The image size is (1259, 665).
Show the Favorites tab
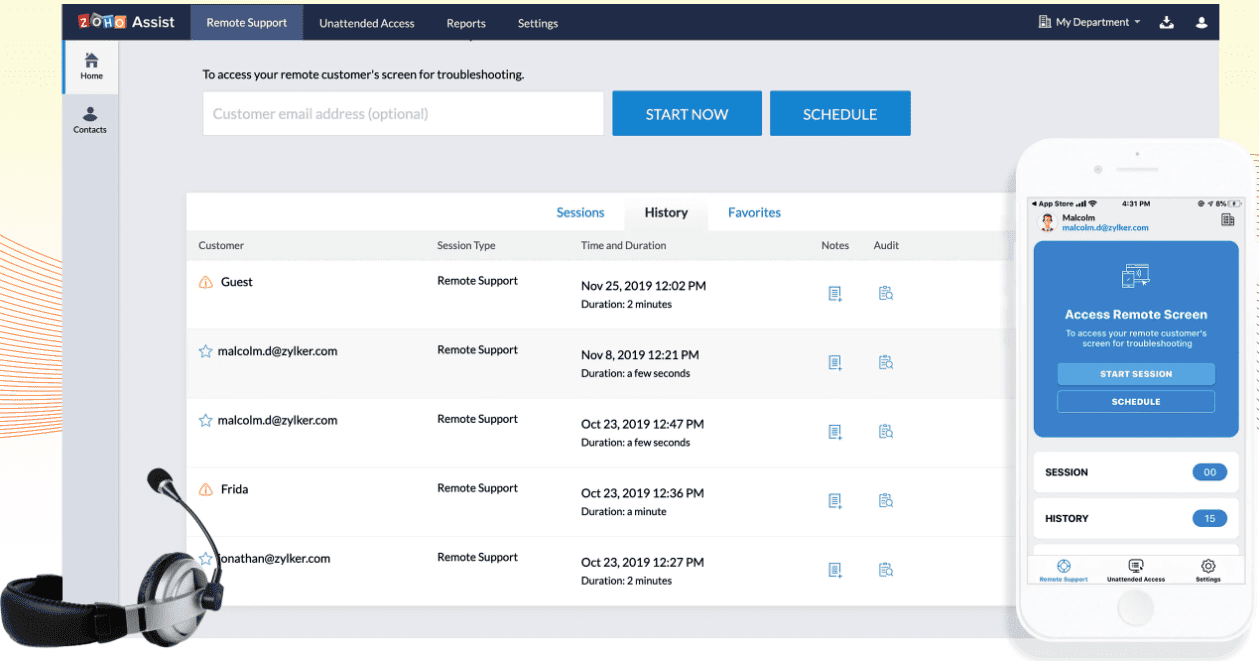tap(754, 212)
